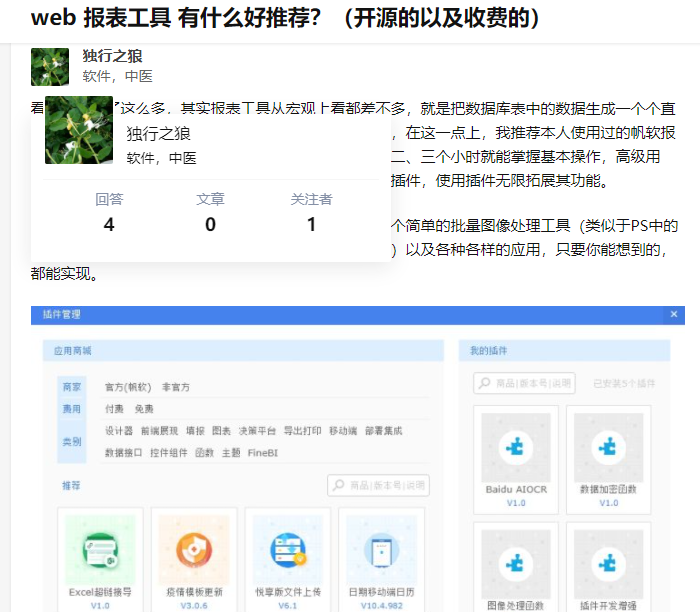Image resolution: width=700 pixels, height=612 pixels.
Task: Click the magnifier icon in the store search
Action: [x=339, y=485]
